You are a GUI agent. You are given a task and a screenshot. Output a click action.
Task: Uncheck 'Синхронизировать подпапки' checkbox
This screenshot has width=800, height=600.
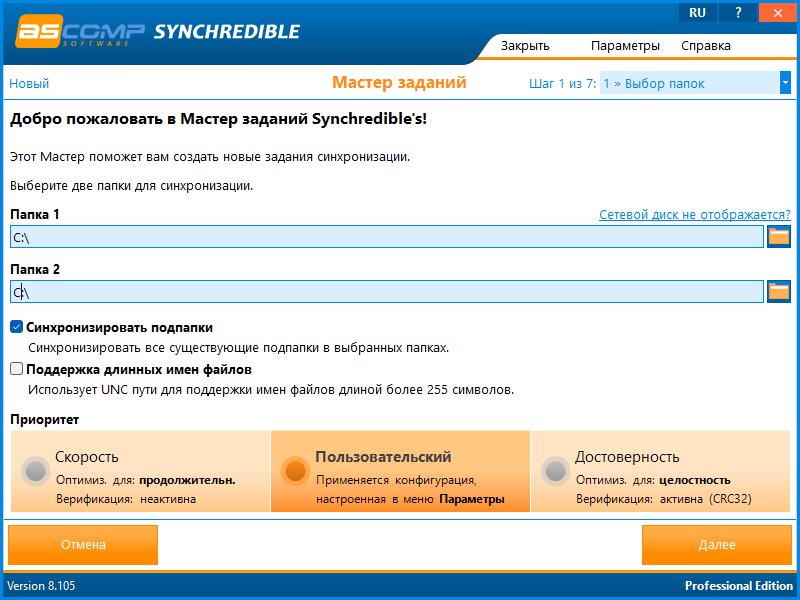point(16,327)
